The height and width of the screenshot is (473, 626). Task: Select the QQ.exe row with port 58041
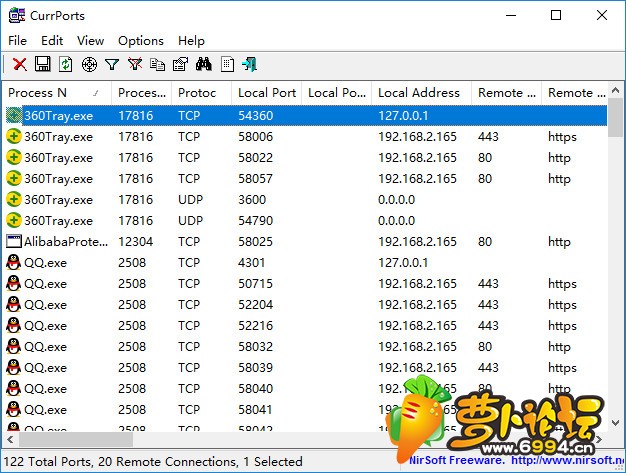tap(306, 409)
